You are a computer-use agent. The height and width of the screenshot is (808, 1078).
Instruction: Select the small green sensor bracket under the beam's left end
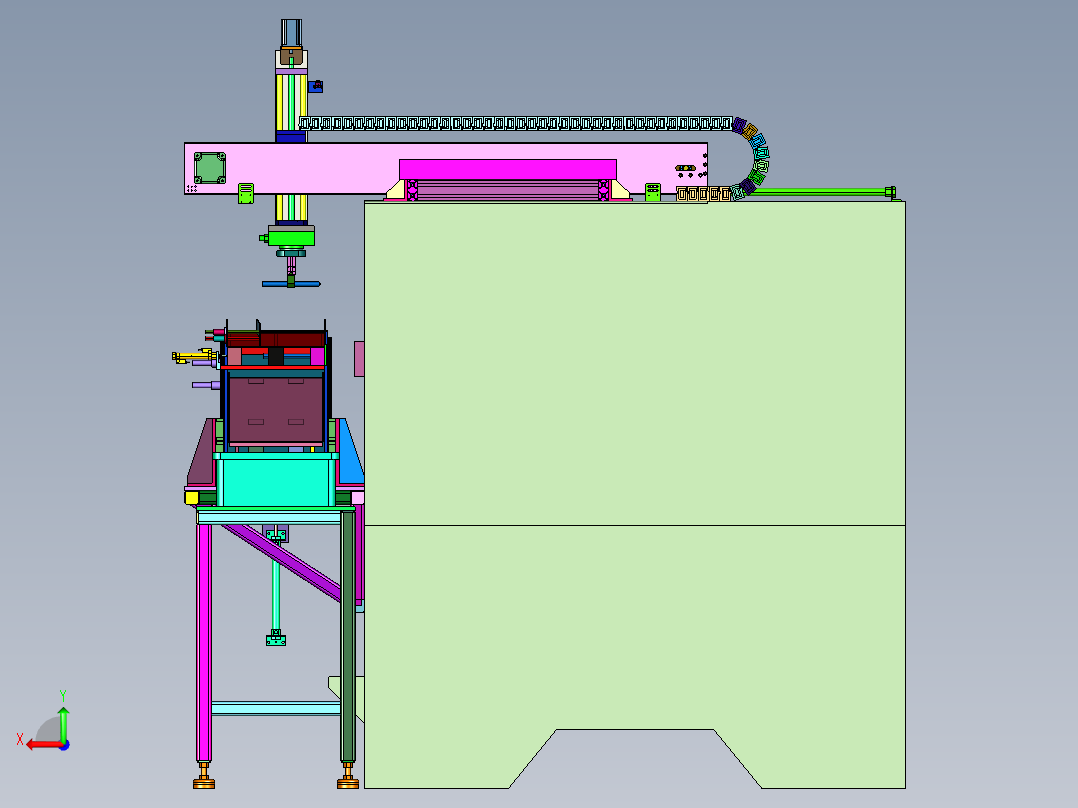(x=246, y=193)
